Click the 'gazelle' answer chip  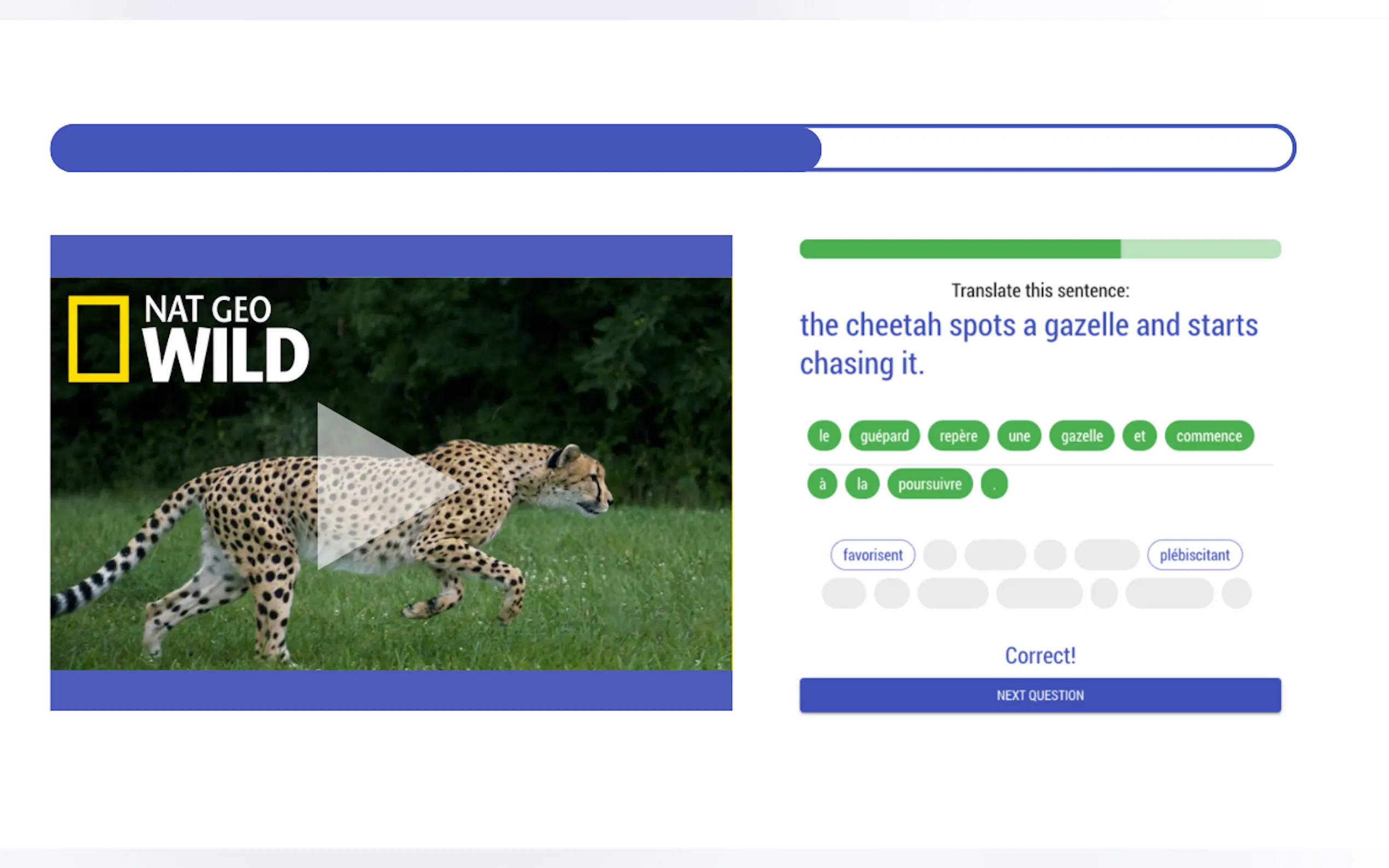point(1081,436)
